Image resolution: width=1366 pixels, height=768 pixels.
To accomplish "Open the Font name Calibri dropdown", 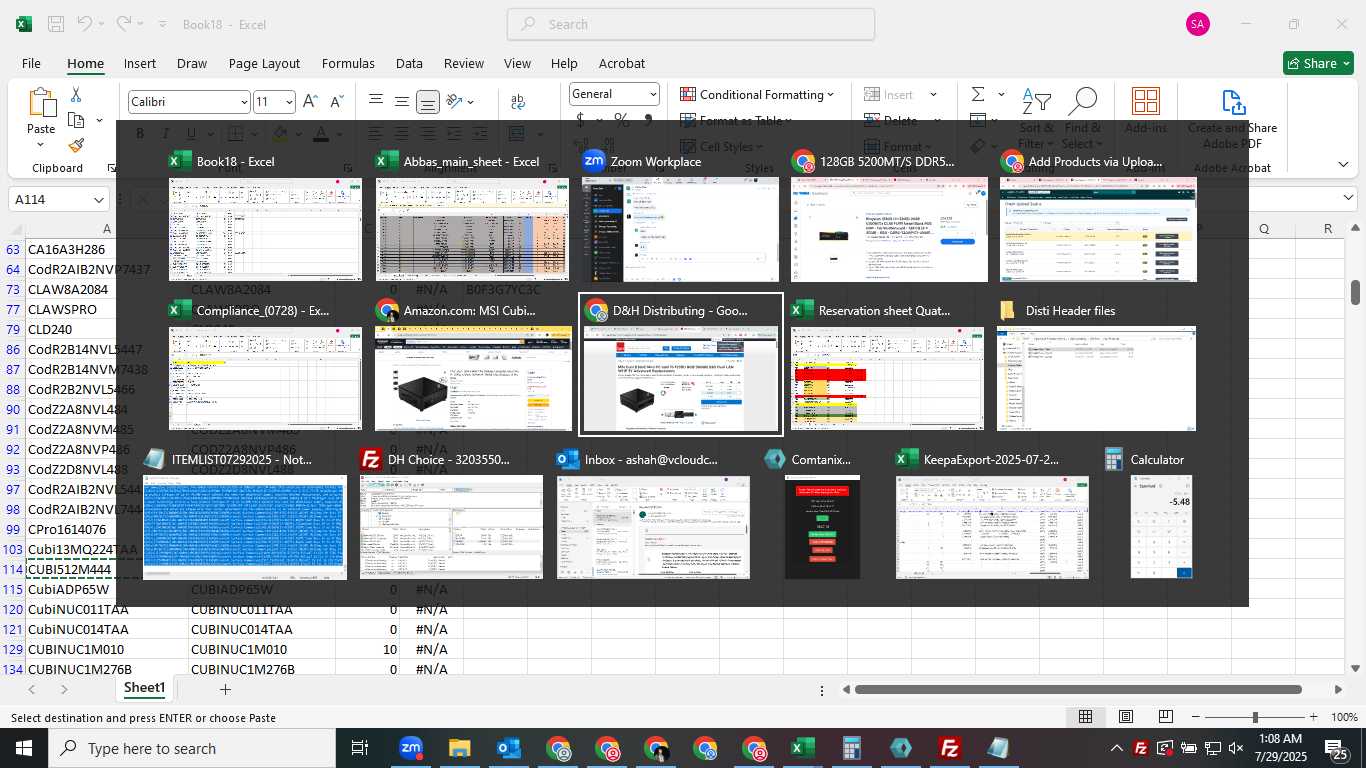I will coord(244,102).
